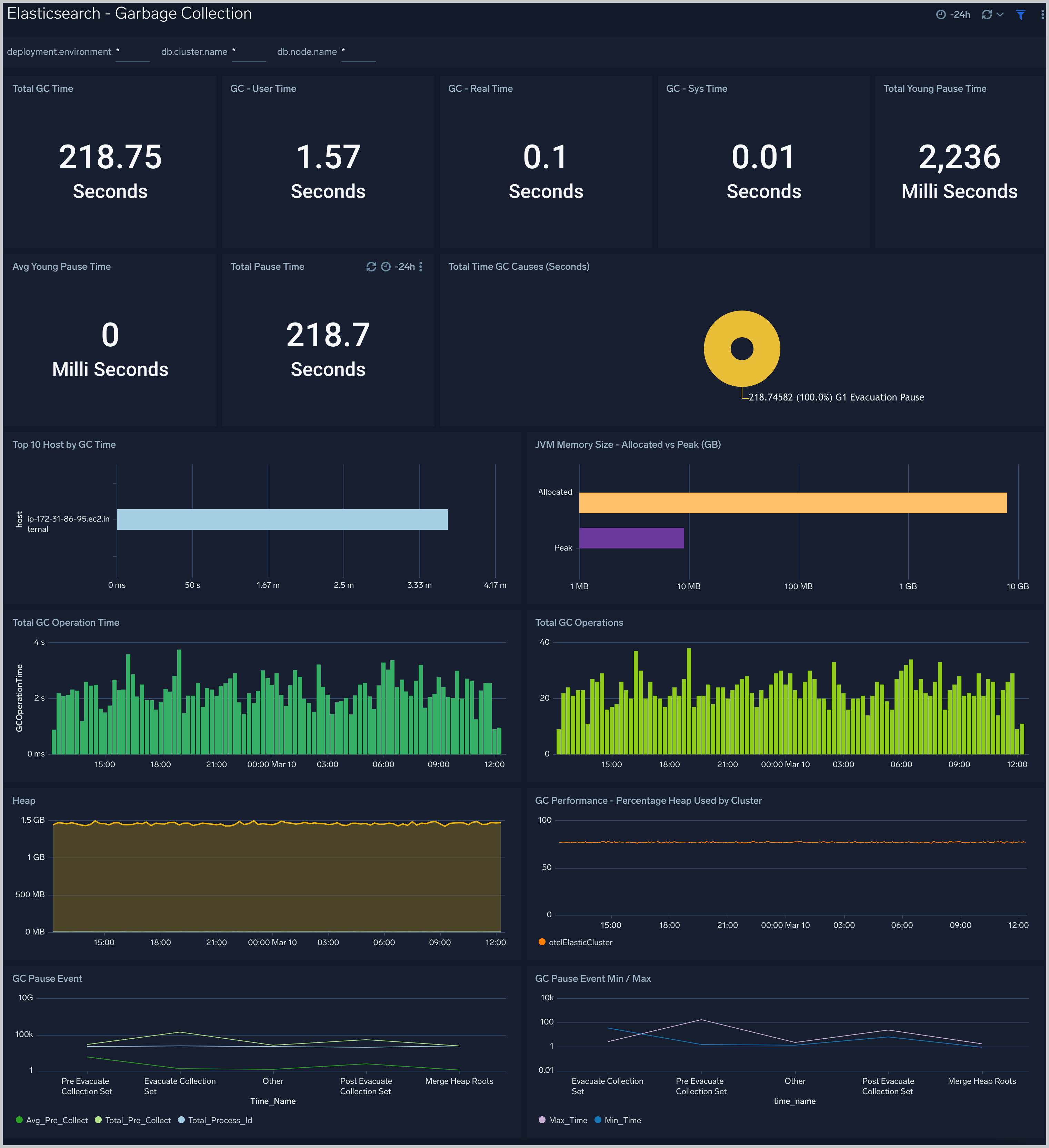
Task: Toggle the Total_Process_Id legend series
Action: (215, 1120)
